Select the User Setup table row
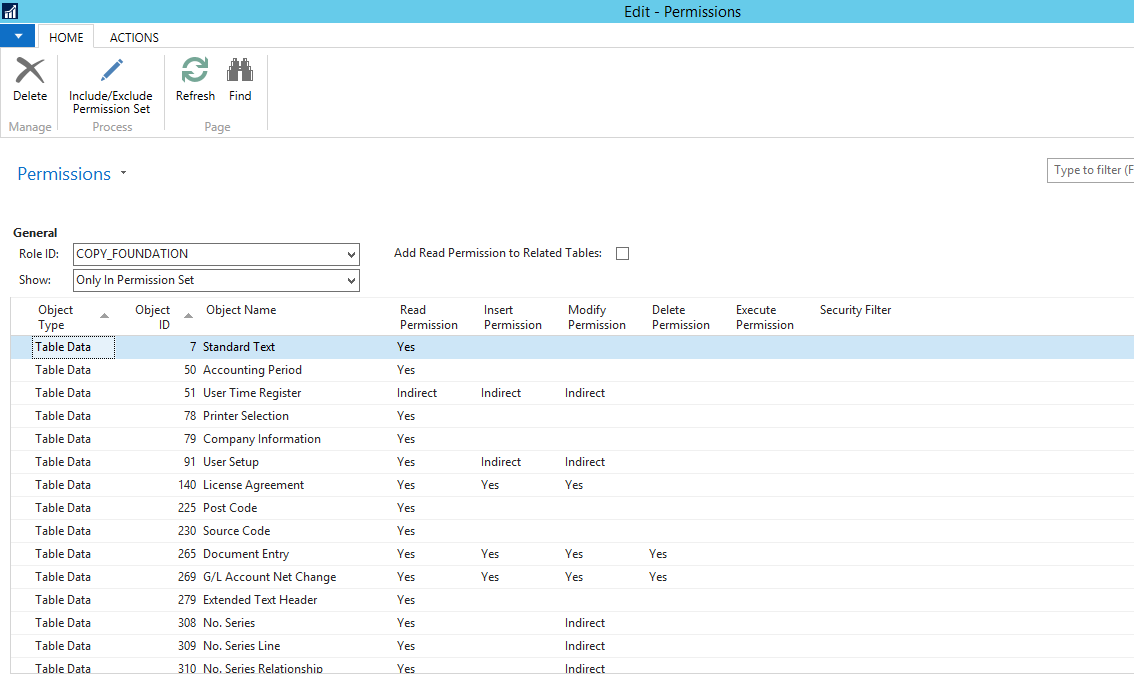 tap(231, 462)
